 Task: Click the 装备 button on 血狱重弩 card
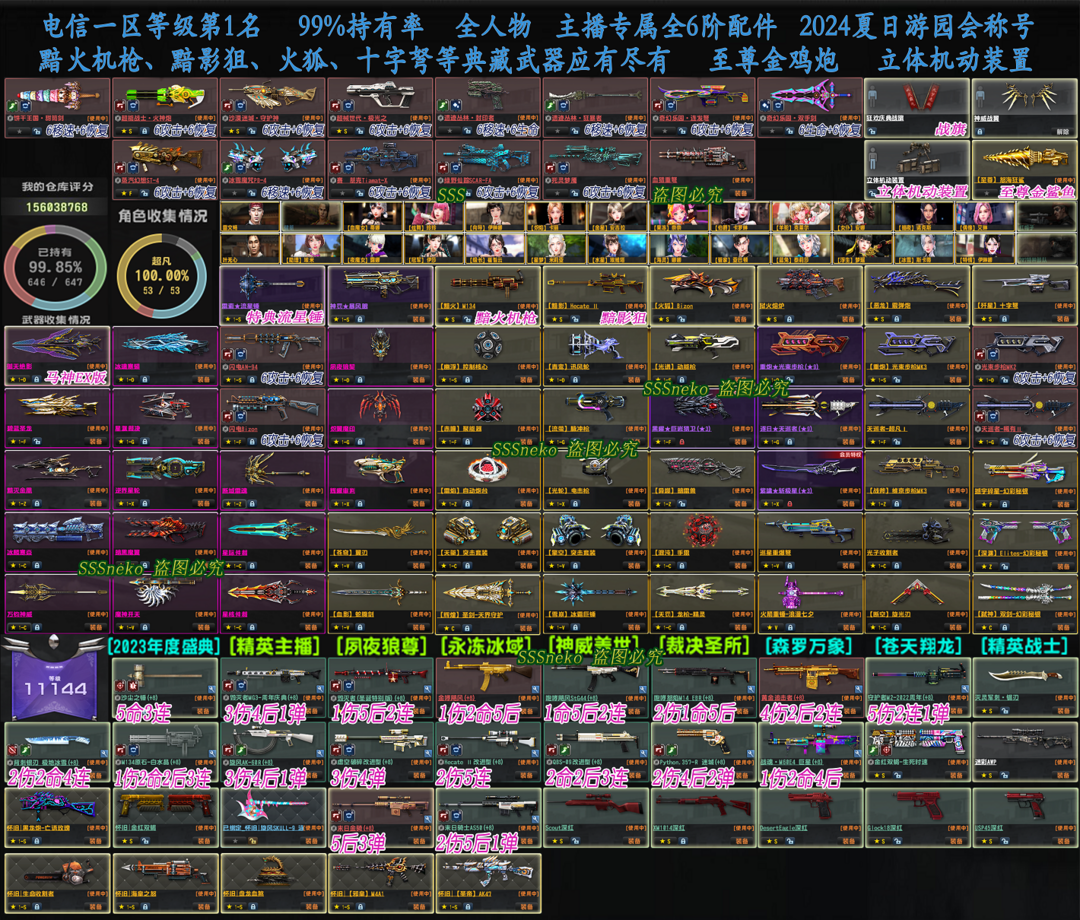pyautogui.click(x=741, y=194)
